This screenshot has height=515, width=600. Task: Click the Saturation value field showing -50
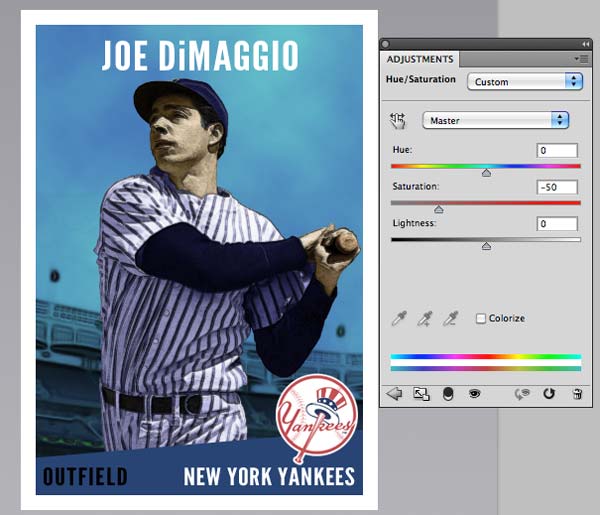[557, 187]
